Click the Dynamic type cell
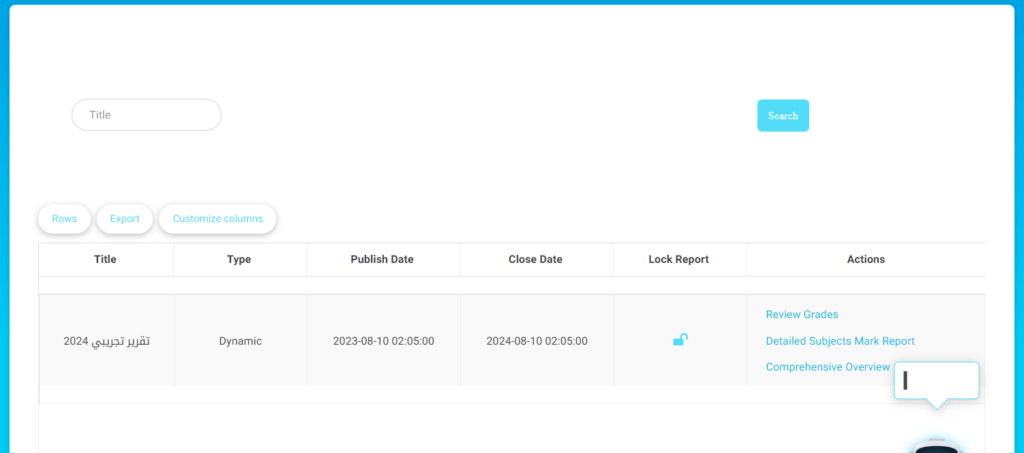The height and width of the screenshot is (453, 1024). coord(240,341)
